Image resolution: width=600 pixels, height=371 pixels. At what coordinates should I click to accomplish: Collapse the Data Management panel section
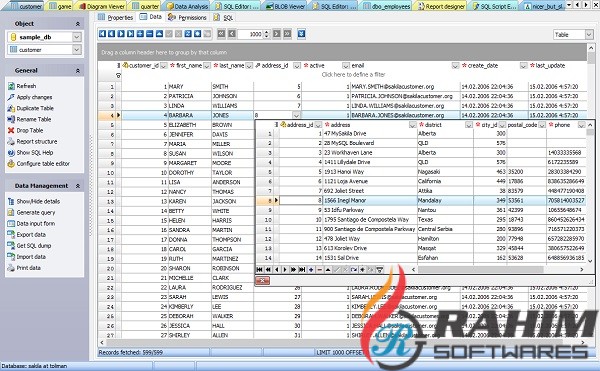(78, 186)
